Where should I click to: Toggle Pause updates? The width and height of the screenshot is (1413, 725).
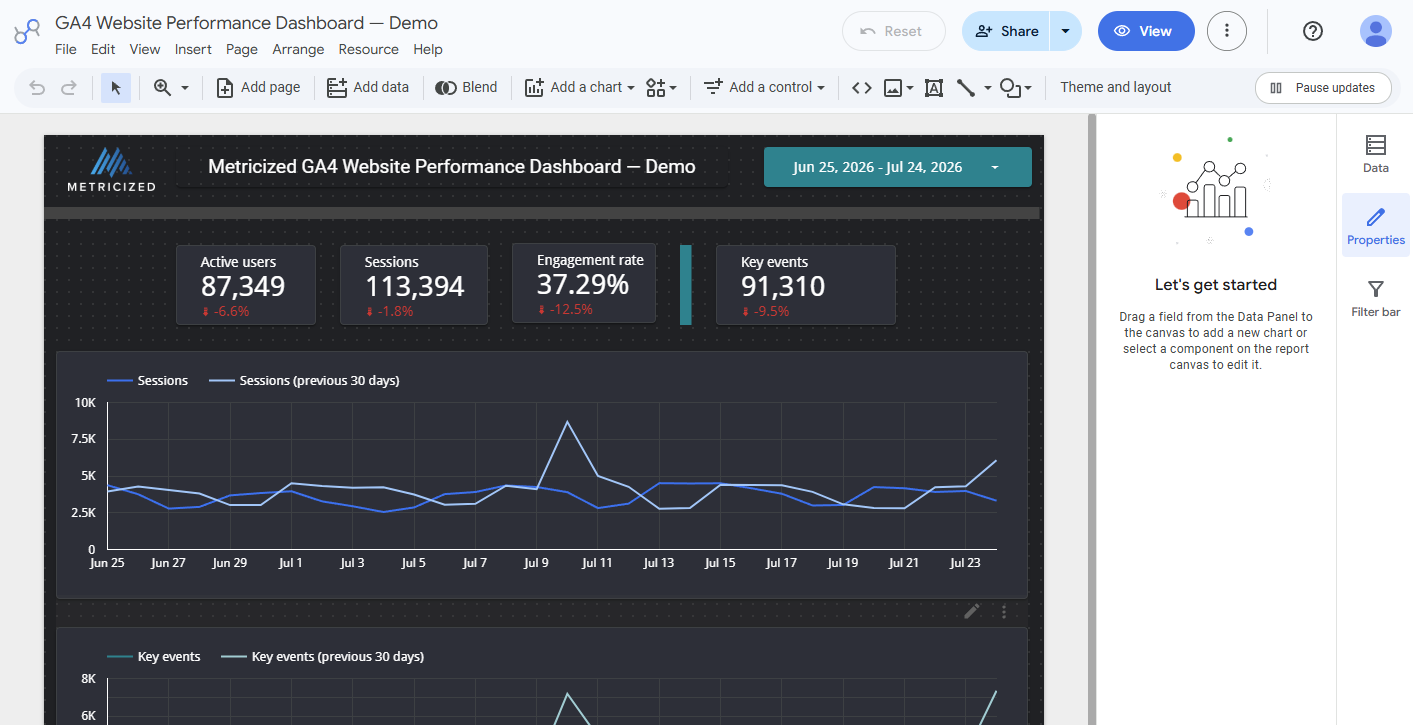[1323, 88]
